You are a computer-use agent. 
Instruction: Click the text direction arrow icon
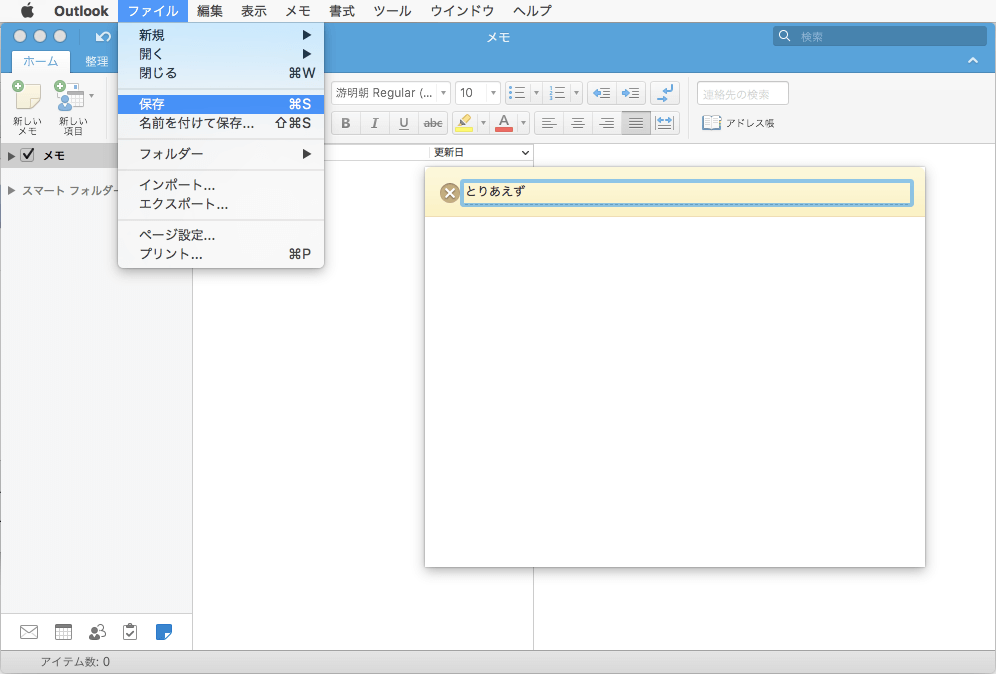pyautogui.click(x=665, y=93)
